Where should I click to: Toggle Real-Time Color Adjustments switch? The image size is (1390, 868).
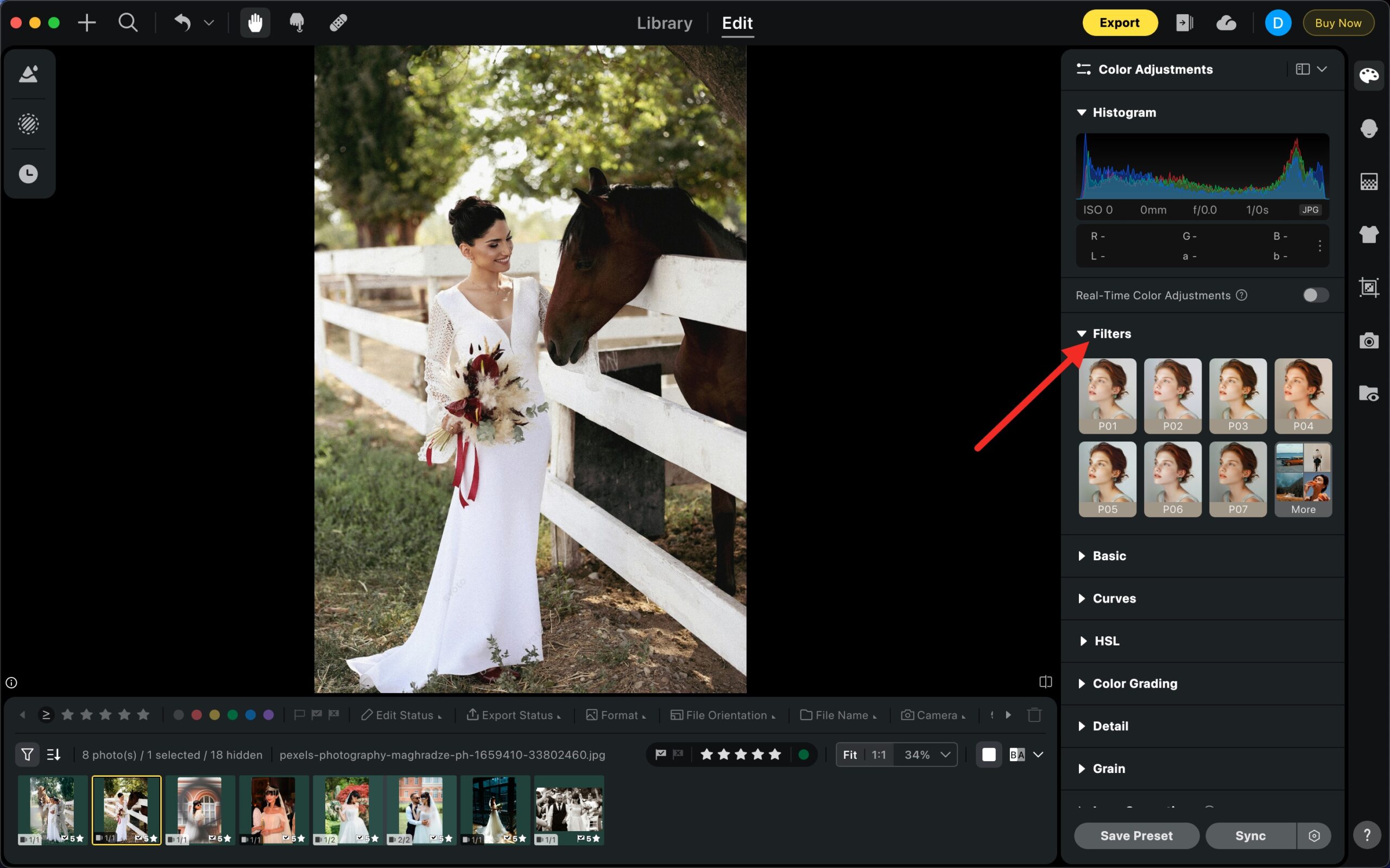1316,295
